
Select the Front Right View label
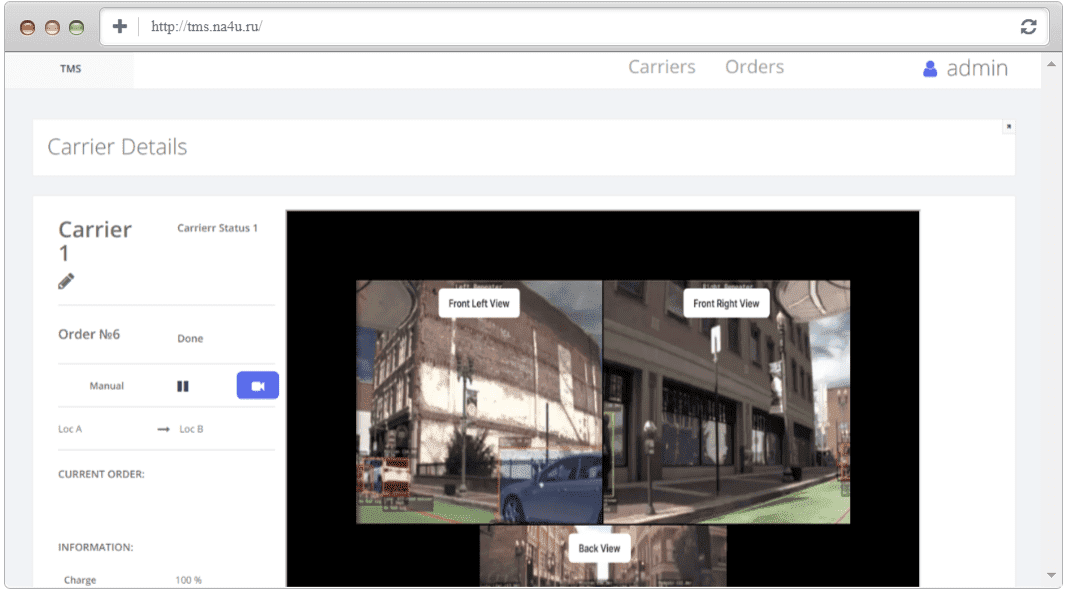coord(726,303)
